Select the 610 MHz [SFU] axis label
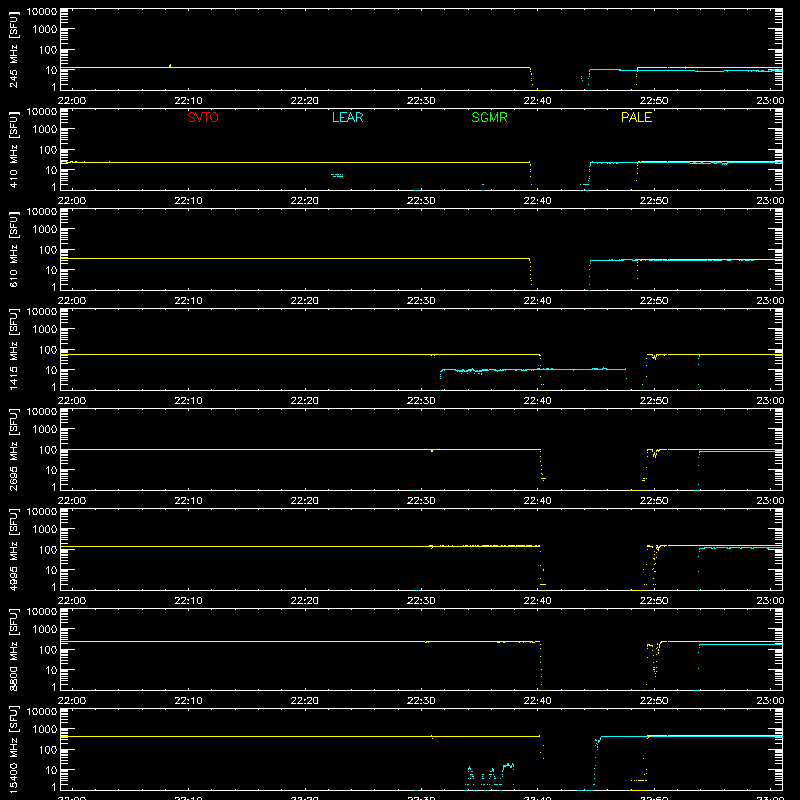The height and width of the screenshot is (800, 800). 14,250
